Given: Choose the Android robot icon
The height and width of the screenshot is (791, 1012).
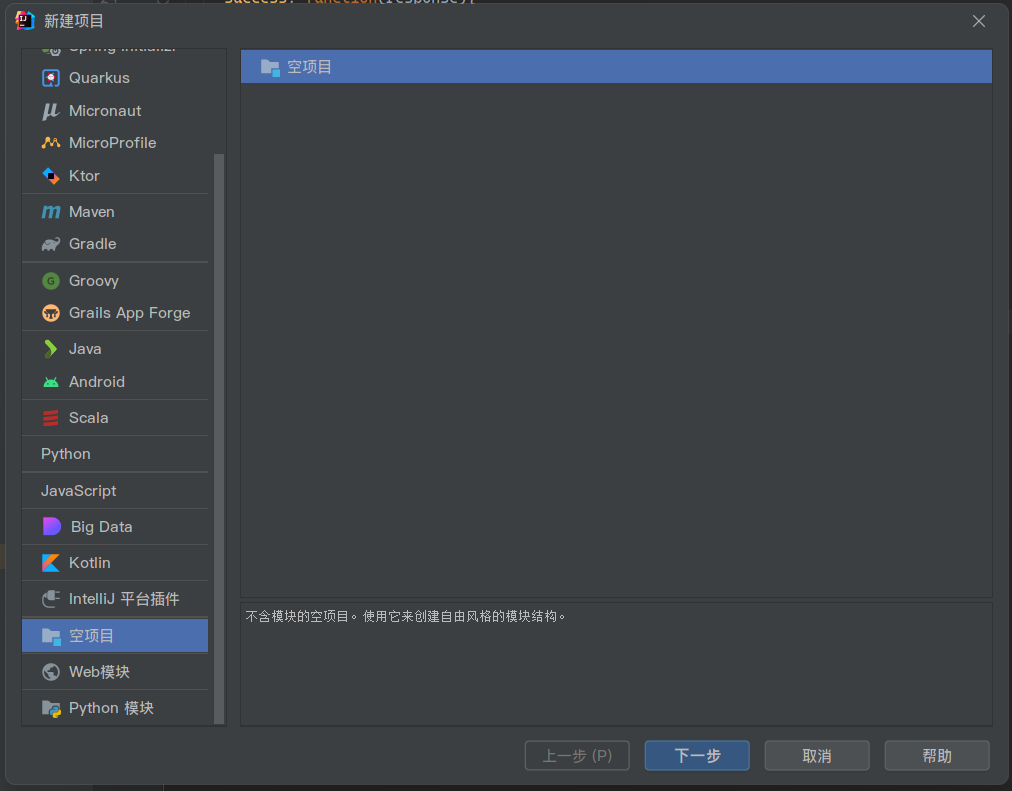Looking at the screenshot, I should coord(51,382).
